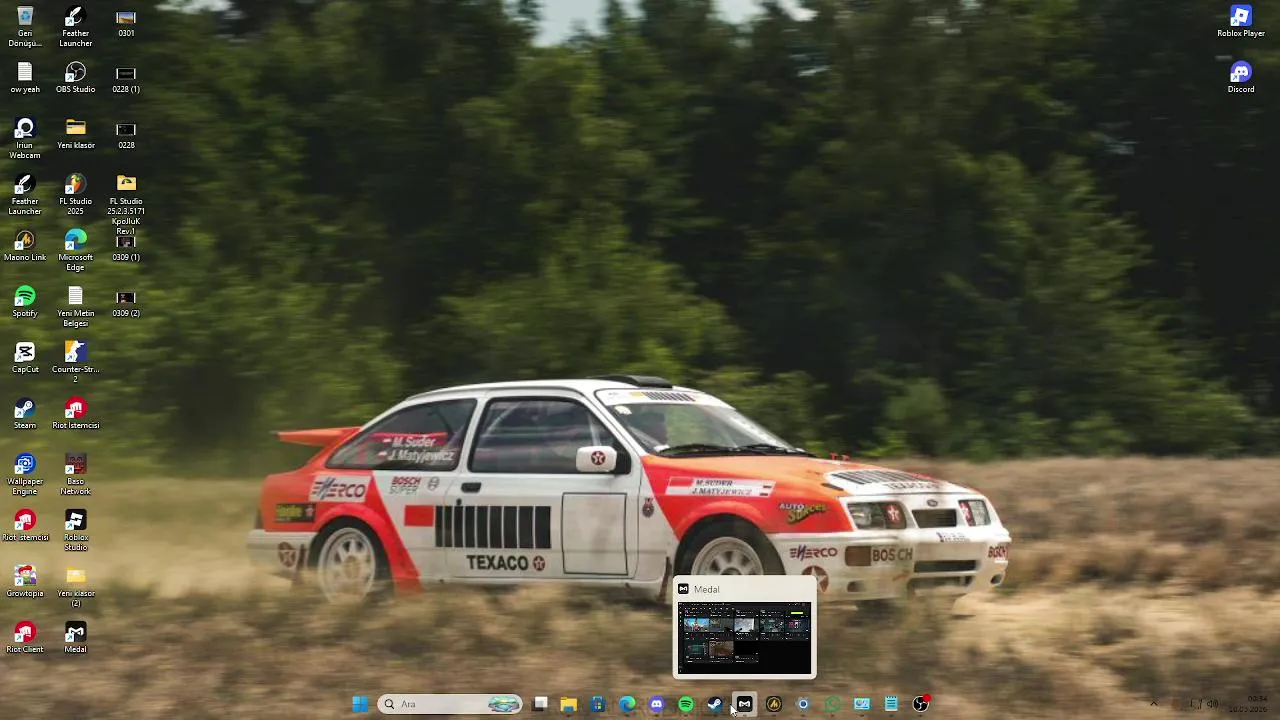
Task: Open 'Riot İstemcisi' icon next to Steam
Action: (75, 414)
